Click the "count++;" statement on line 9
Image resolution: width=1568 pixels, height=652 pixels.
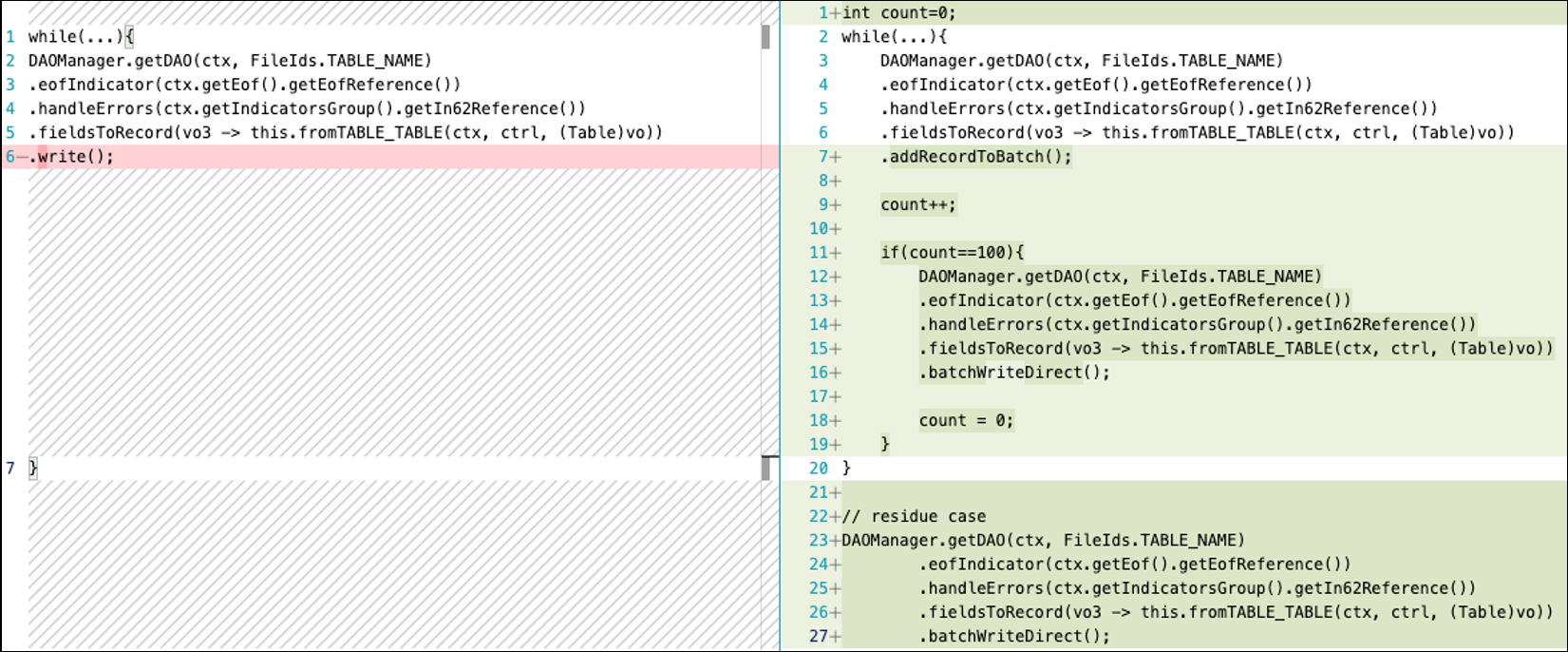(917, 204)
